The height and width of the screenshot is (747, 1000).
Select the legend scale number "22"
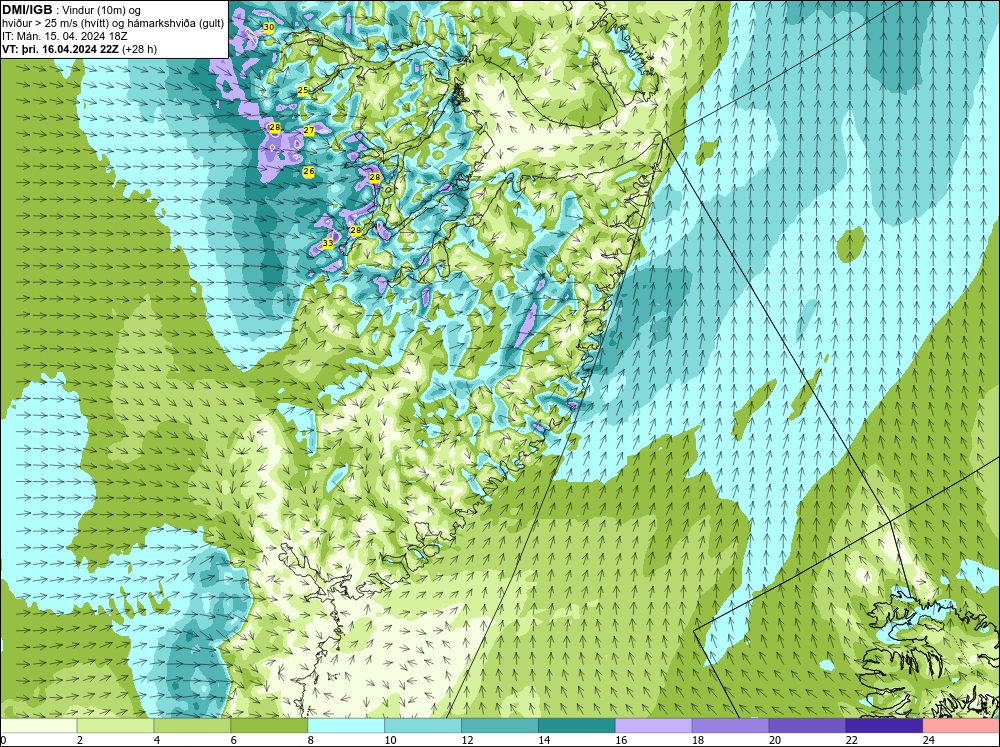[851, 740]
